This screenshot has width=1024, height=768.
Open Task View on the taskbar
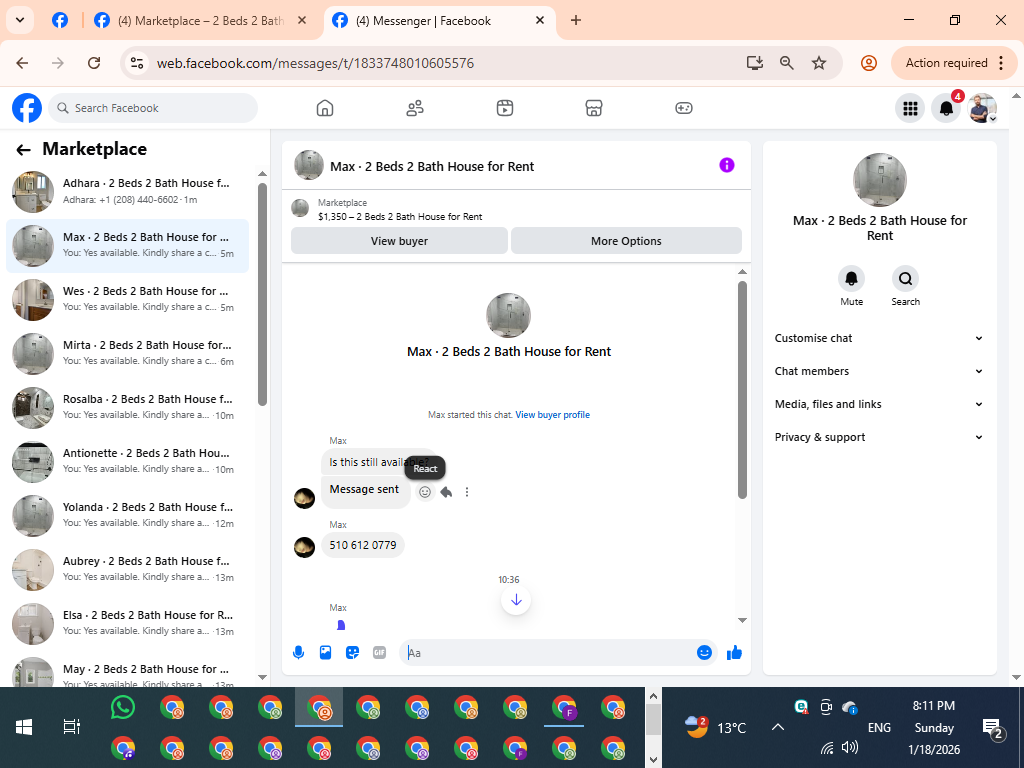pyautogui.click(x=72, y=727)
